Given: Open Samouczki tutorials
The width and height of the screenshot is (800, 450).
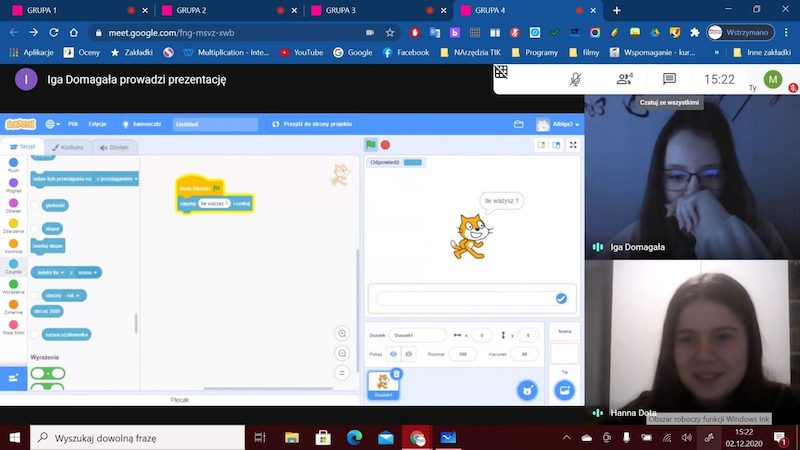Looking at the screenshot, I should pos(141,124).
